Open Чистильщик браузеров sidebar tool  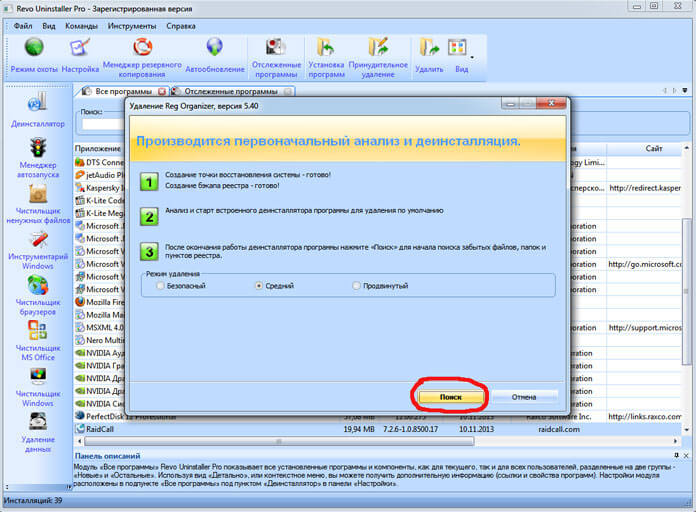[38, 296]
